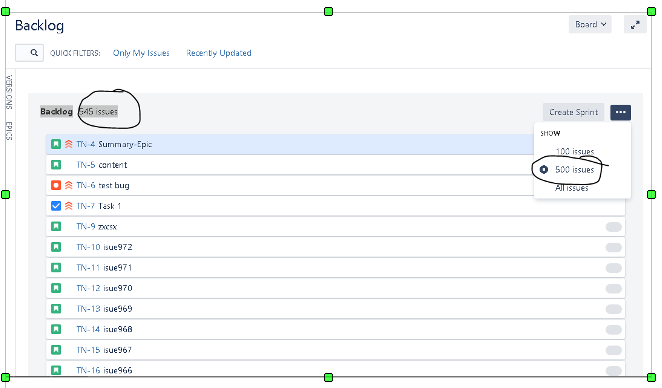Select the 'test bug' issue title
The image size is (662, 388).
(114, 185)
